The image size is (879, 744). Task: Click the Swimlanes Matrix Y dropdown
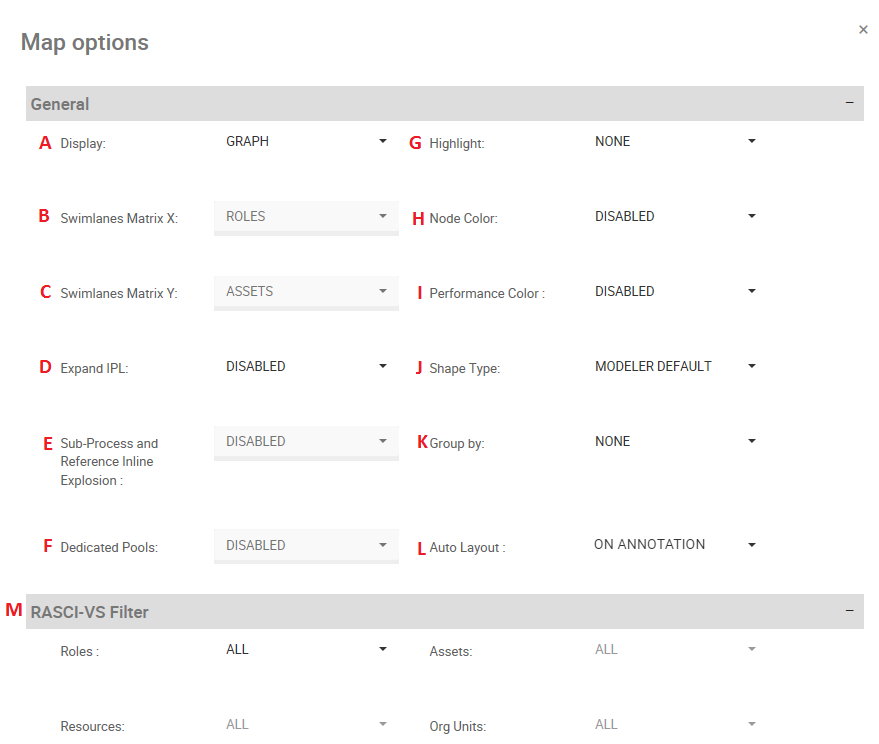tap(306, 292)
